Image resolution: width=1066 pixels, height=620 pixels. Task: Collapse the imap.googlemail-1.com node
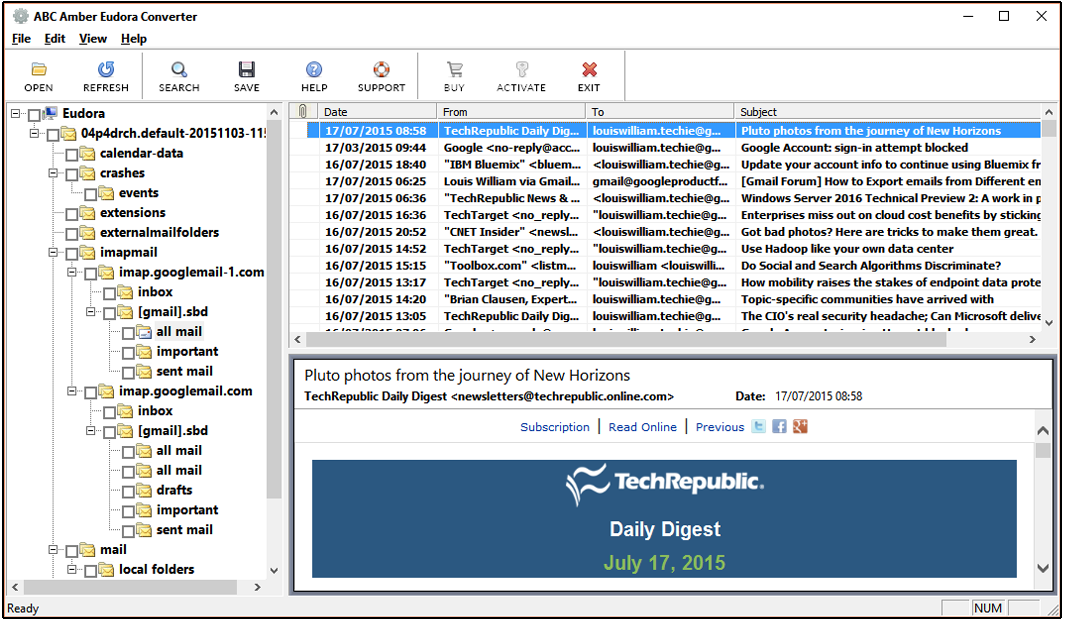click(x=71, y=273)
